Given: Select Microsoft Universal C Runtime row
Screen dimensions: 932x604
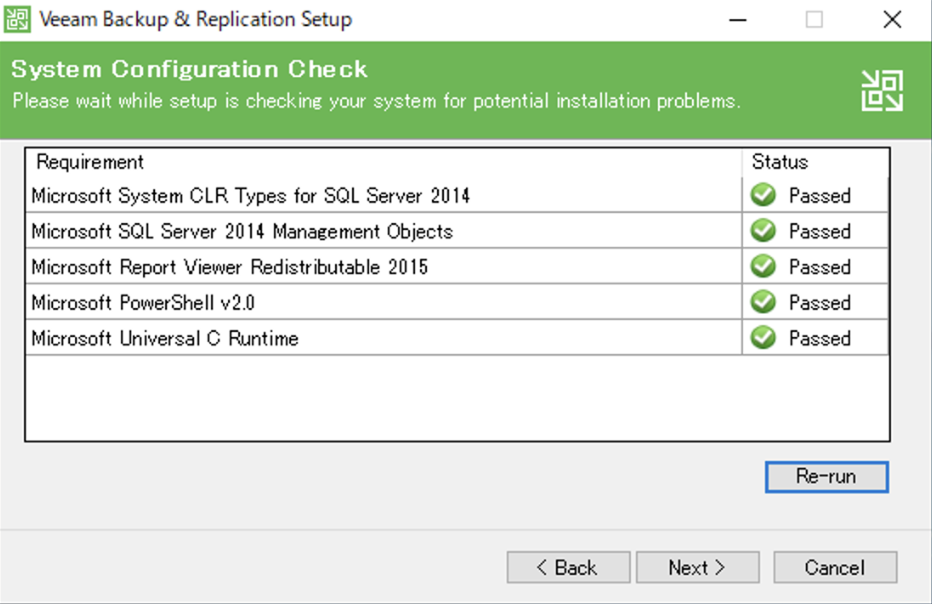Looking at the screenshot, I should point(457,338).
